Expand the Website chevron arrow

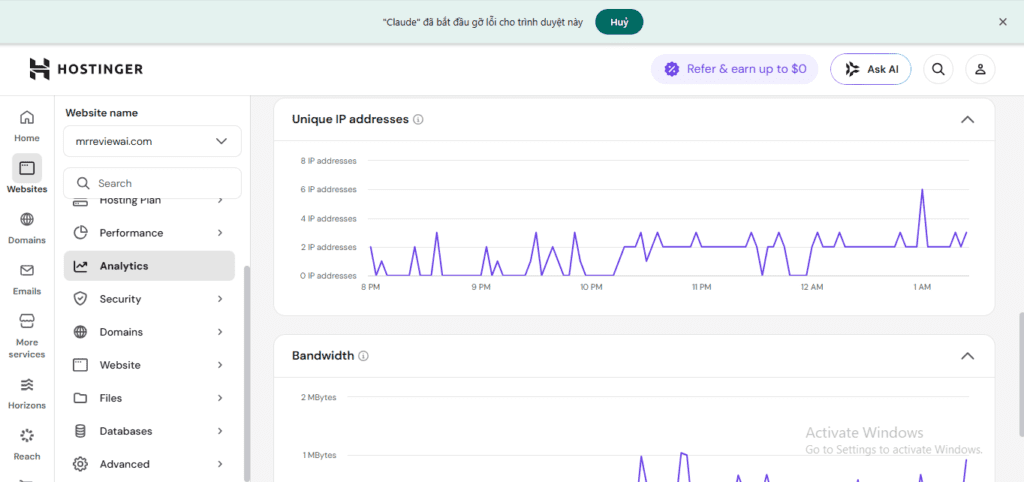click(x=220, y=365)
